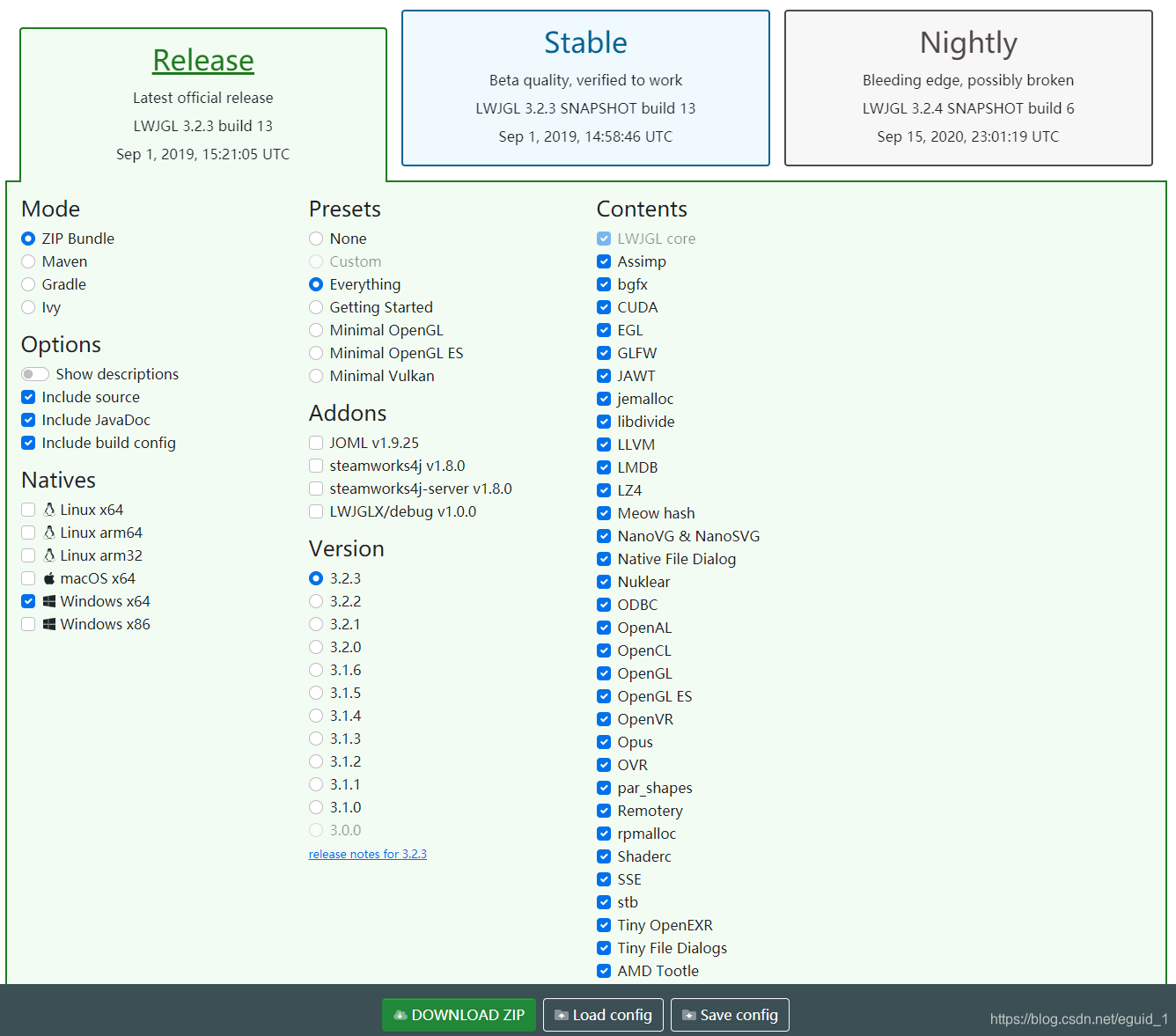Uncheck Include build config
Screen dimensions: 1176x1036
[x=28, y=443]
